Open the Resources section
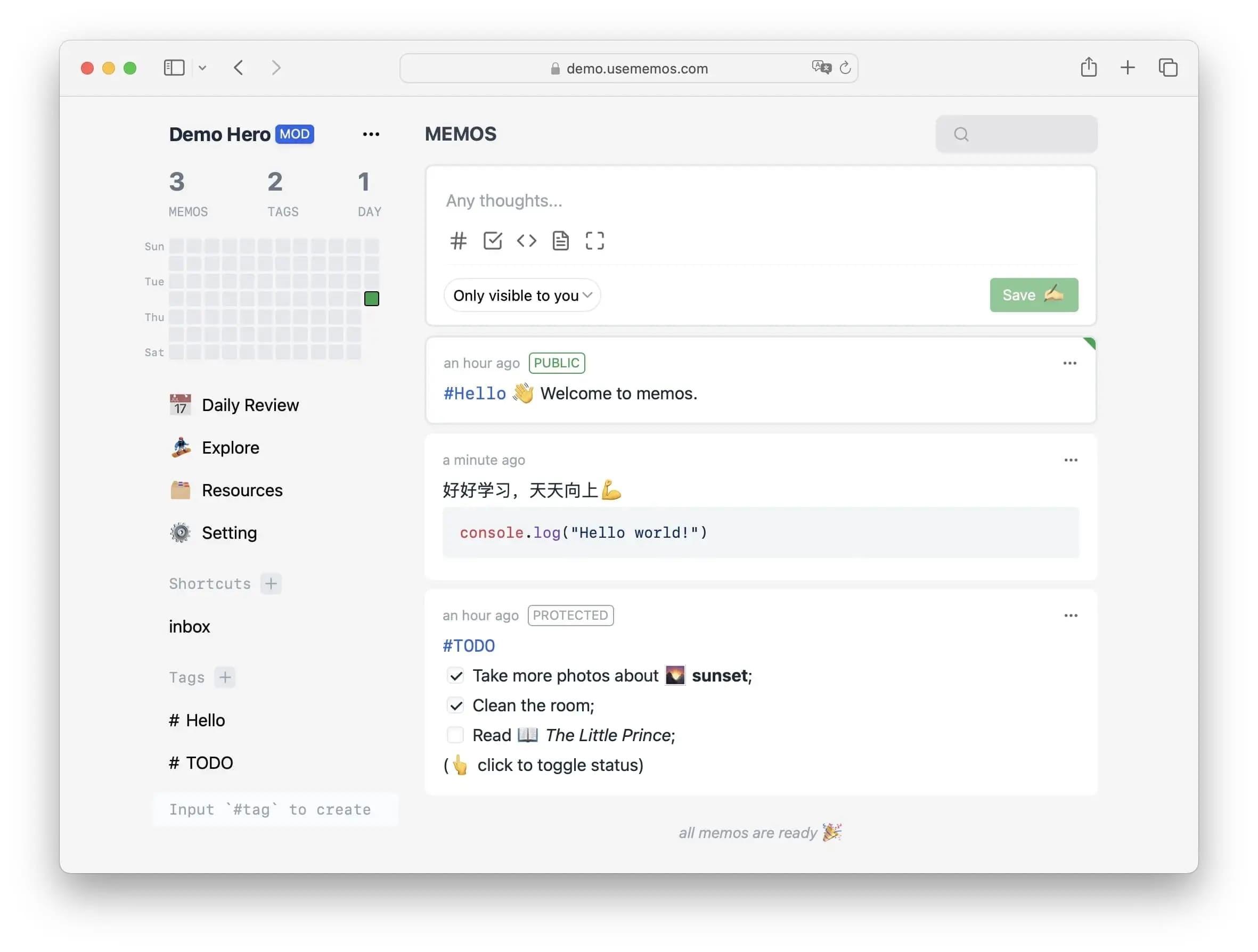 pyautogui.click(x=241, y=490)
